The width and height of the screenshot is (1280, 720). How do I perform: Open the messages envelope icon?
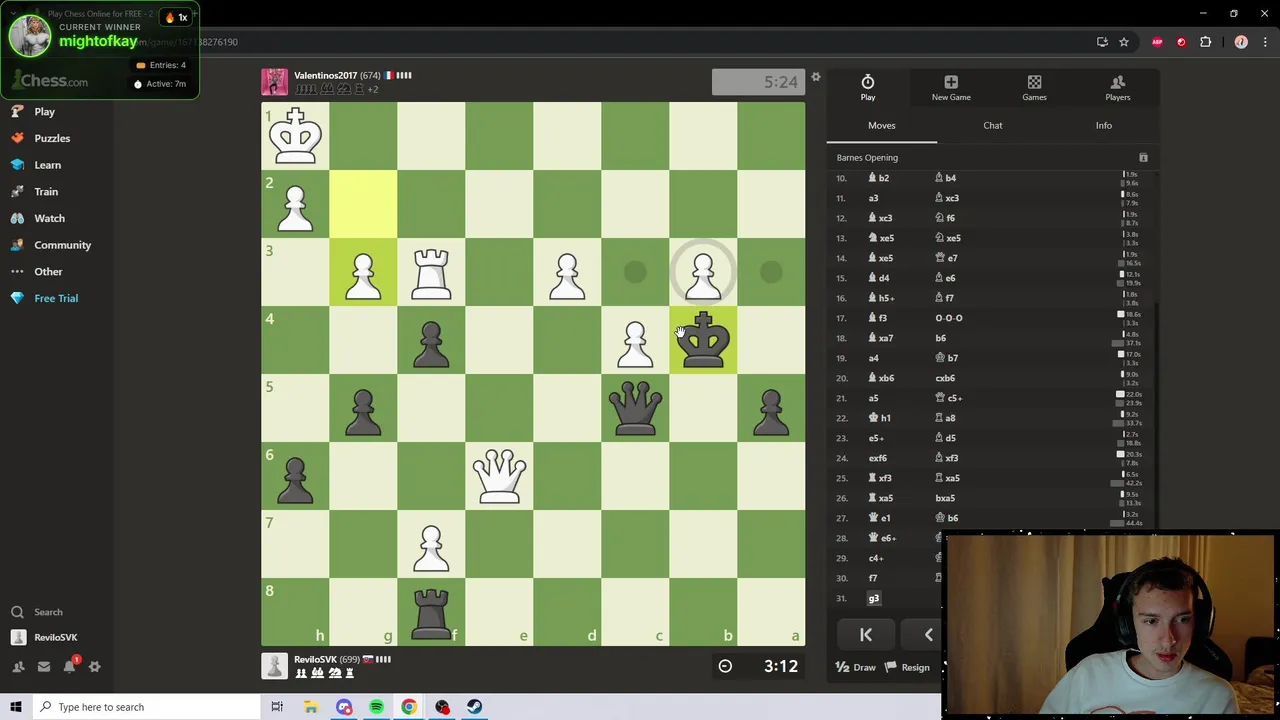[x=43, y=666]
